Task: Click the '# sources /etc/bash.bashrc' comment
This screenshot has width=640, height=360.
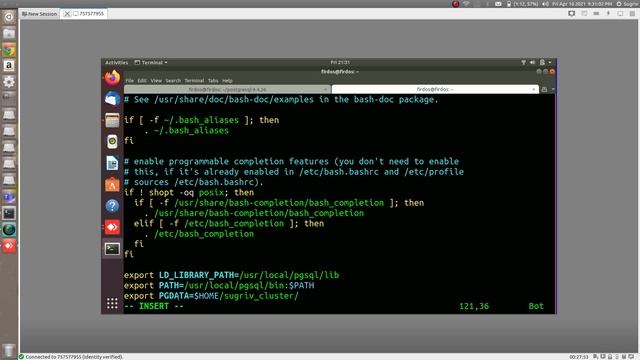Action: tap(194, 182)
